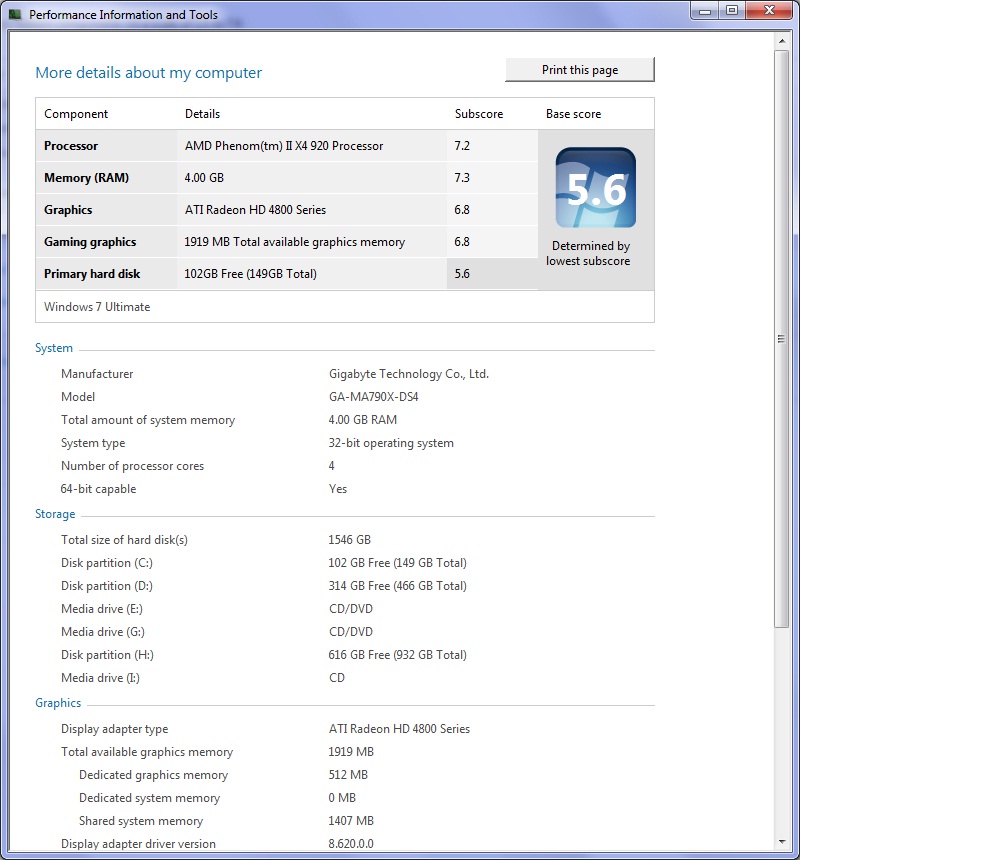Click 'Dedicated graphics memory' label
This screenshot has height=860, width=1008.
click(154, 776)
